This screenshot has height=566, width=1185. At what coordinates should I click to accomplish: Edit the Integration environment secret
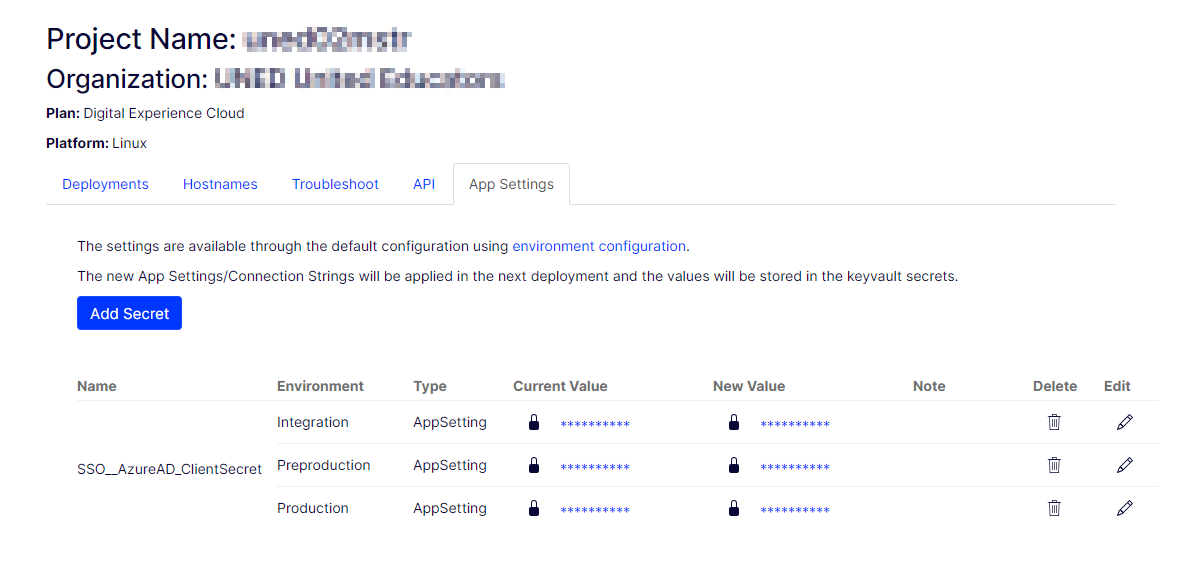(x=1124, y=422)
